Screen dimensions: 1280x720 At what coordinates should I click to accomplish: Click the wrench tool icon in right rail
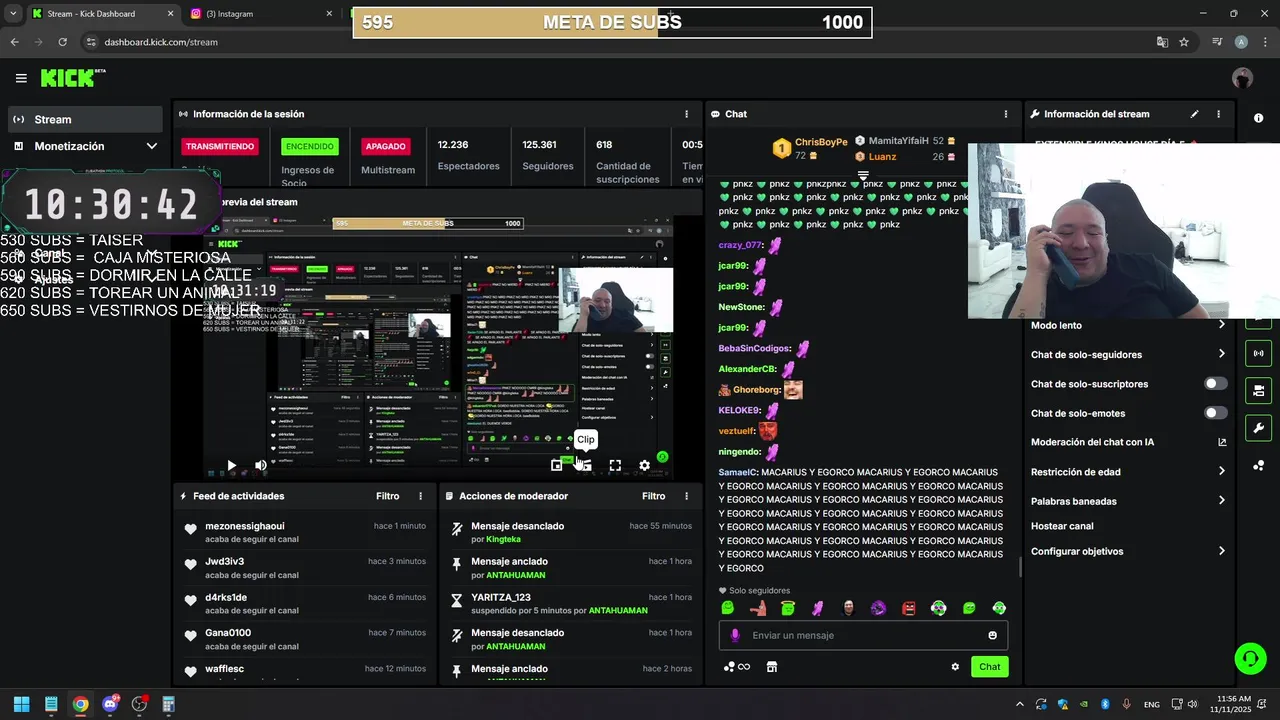click(1258, 428)
